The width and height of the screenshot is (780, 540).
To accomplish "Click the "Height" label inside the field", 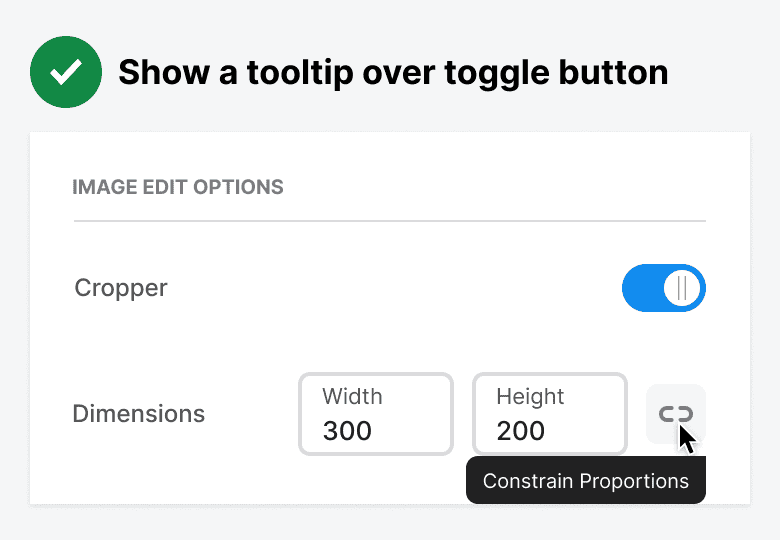I will click(530, 396).
